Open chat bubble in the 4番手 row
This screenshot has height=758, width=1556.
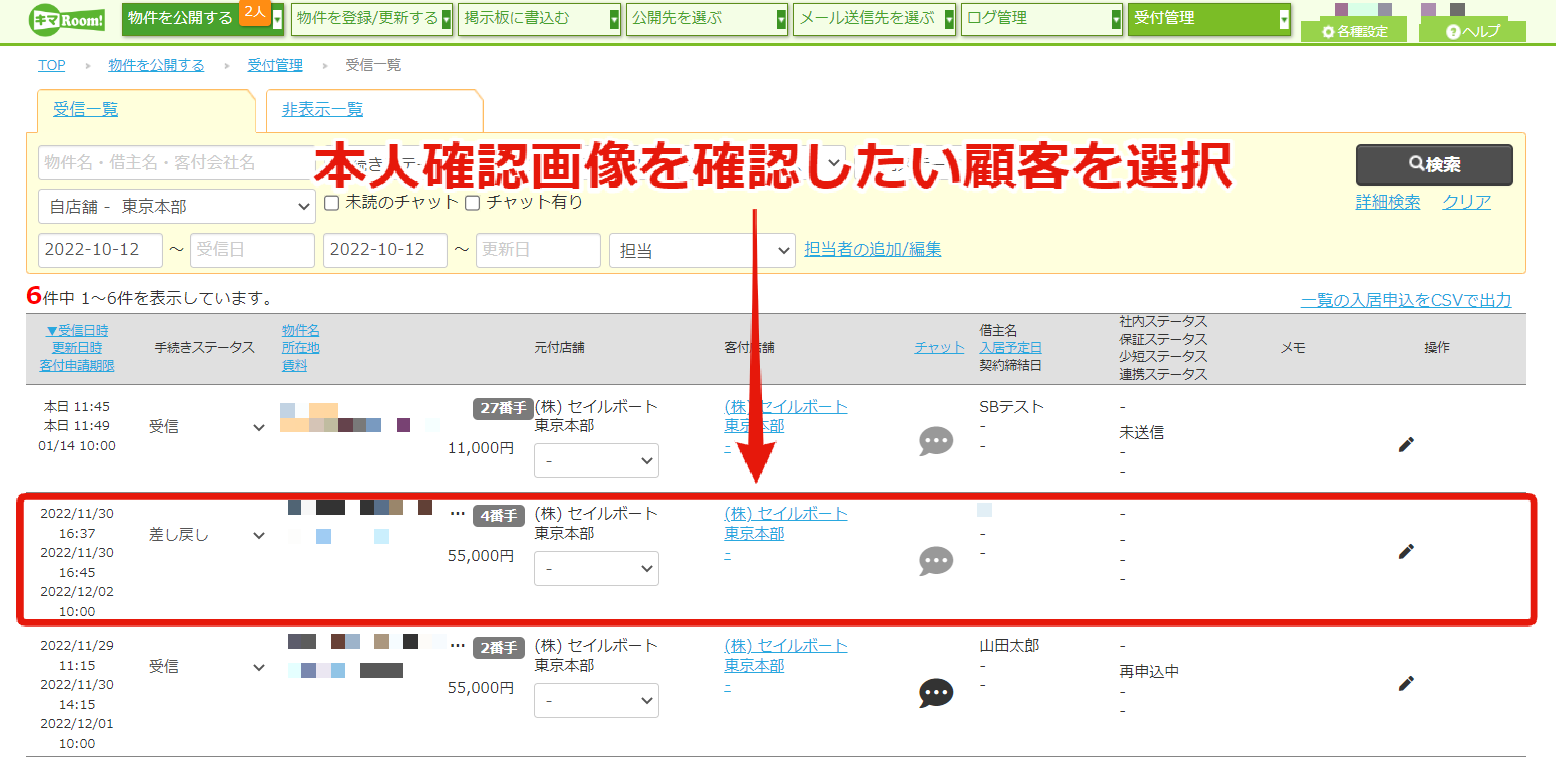tap(936, 561)
